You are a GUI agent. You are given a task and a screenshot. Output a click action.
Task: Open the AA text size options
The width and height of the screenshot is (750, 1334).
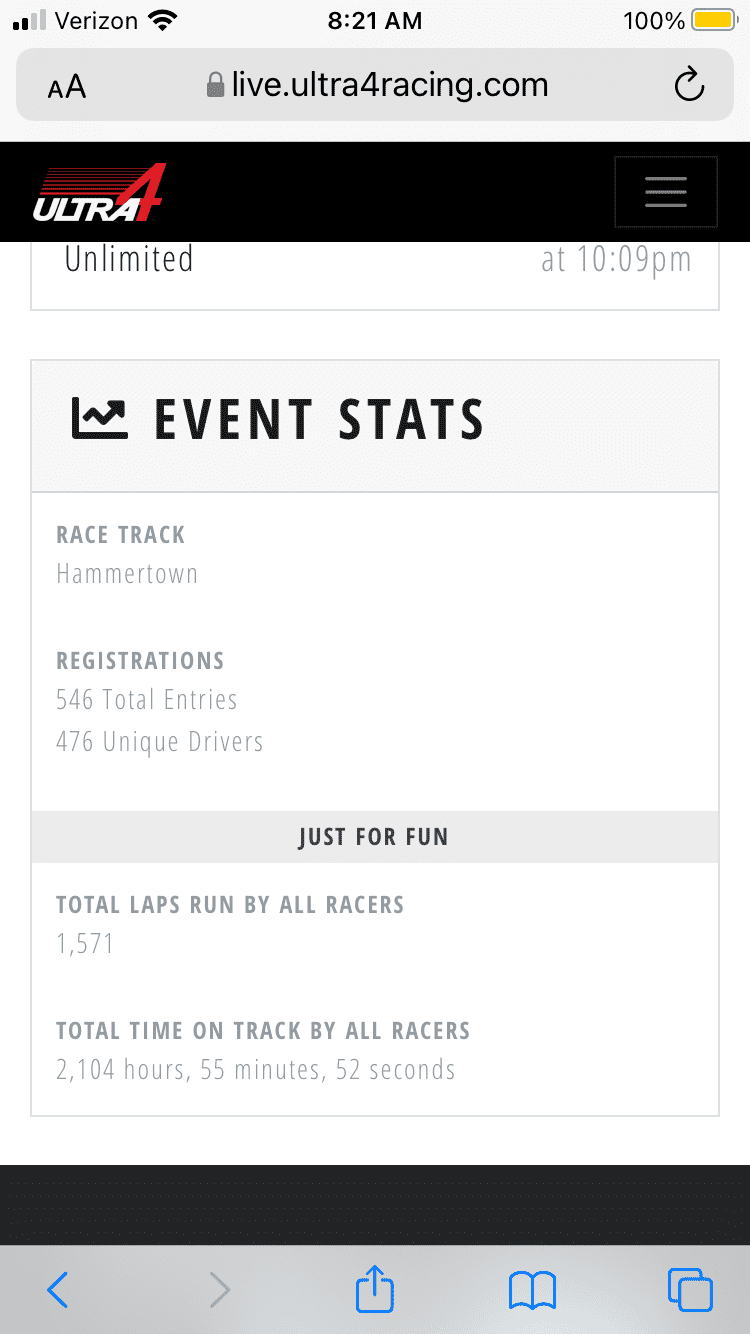67,88
